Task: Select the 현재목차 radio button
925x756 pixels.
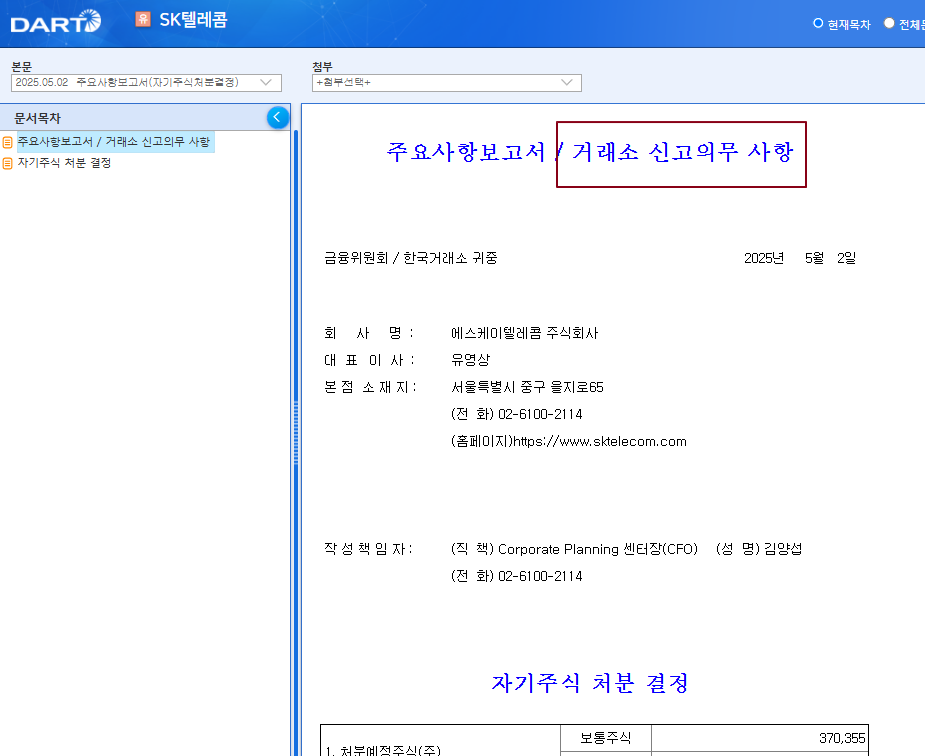Action: 817,23
